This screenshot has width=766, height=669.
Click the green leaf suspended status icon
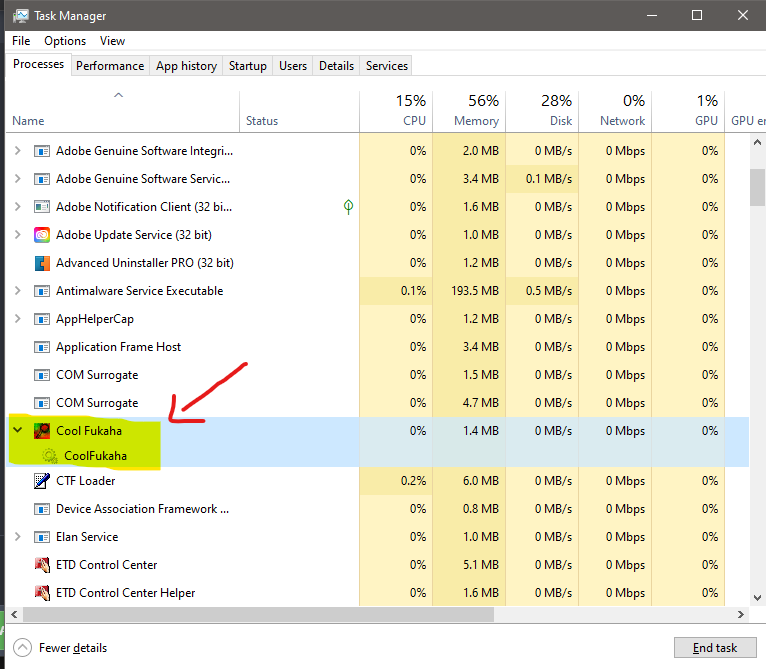click(348, 207)
